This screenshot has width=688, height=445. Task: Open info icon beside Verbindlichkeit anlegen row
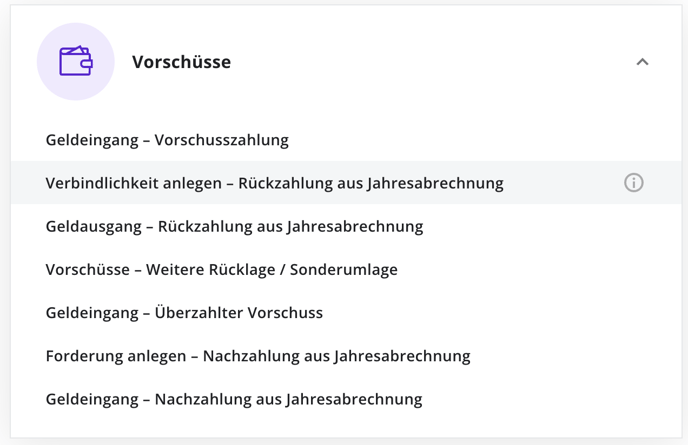click(634, 183)
